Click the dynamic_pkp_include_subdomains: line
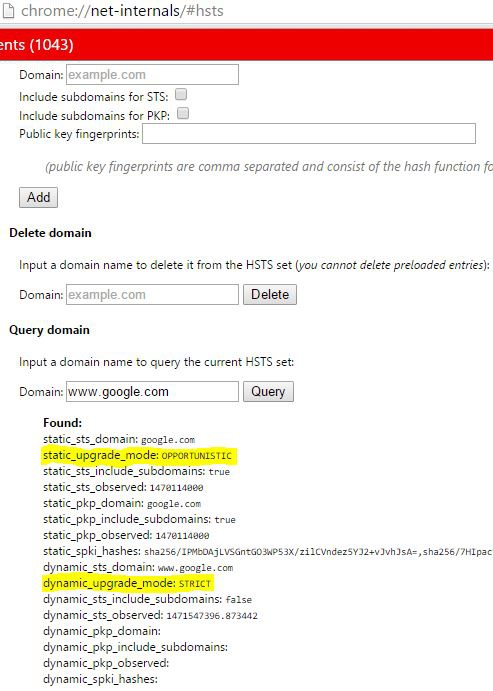493x691 pixels. 135,647
